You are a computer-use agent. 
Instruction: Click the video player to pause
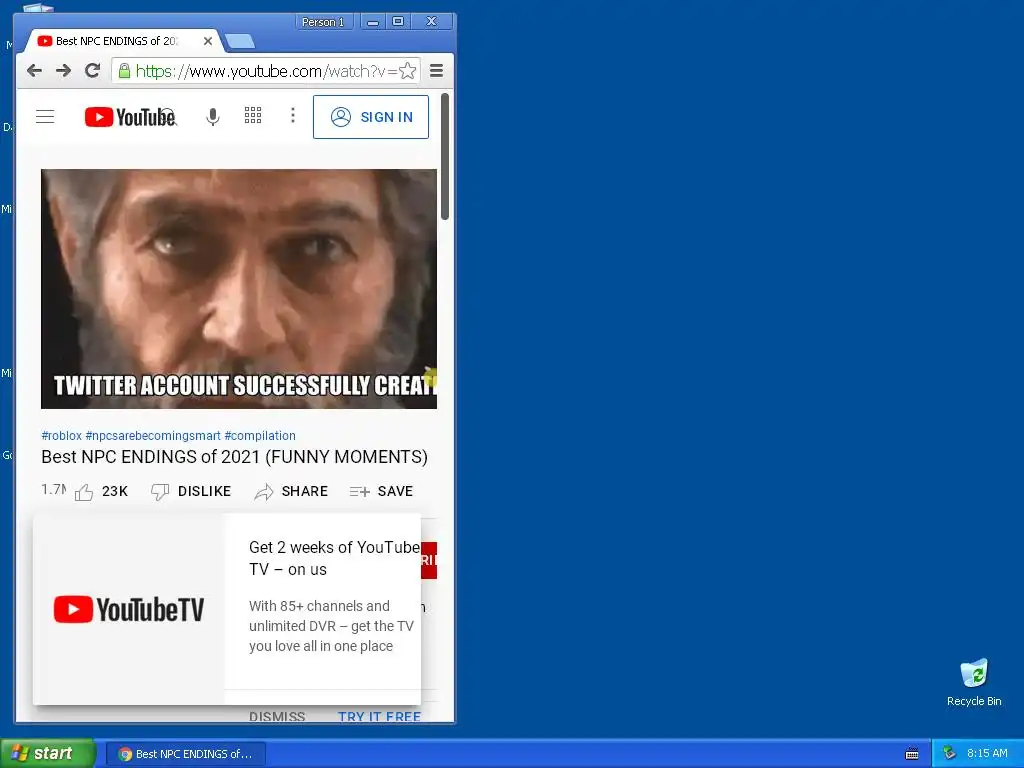point(239,289)
